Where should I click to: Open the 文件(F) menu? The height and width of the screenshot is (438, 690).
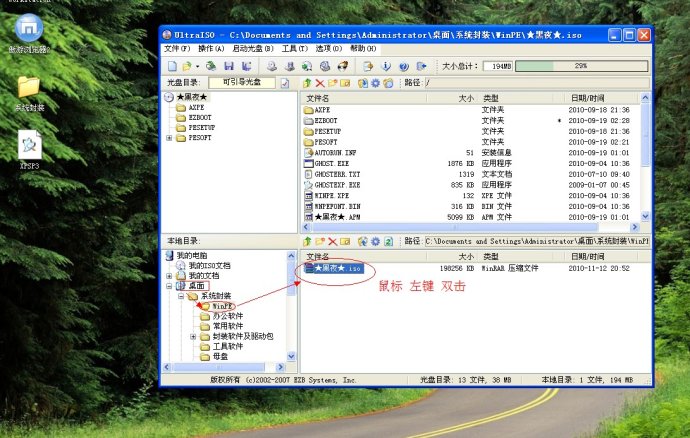tap(177, 48)
